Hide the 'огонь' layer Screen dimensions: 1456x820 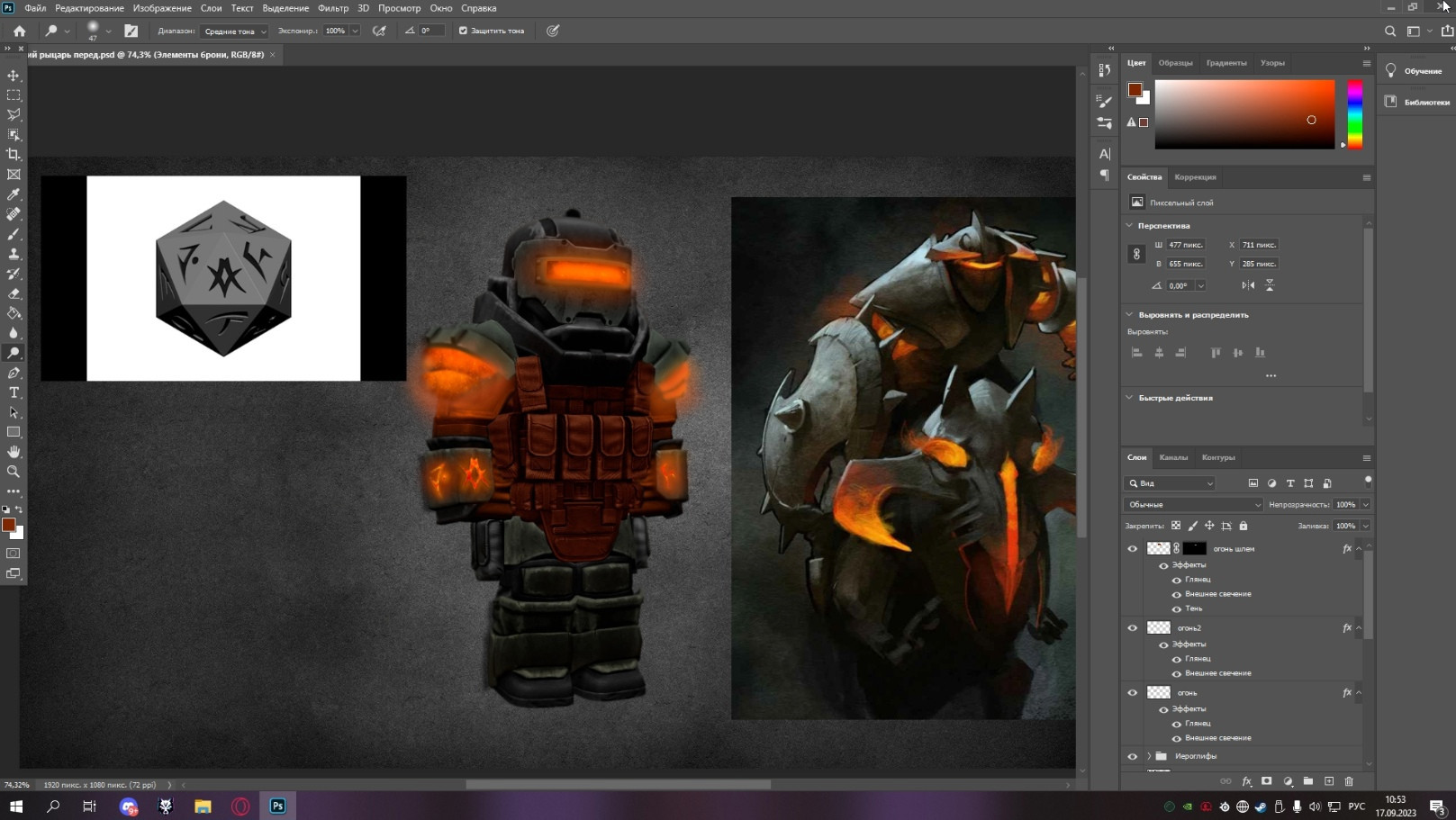pyautogui.click(x=1133, y=693)
